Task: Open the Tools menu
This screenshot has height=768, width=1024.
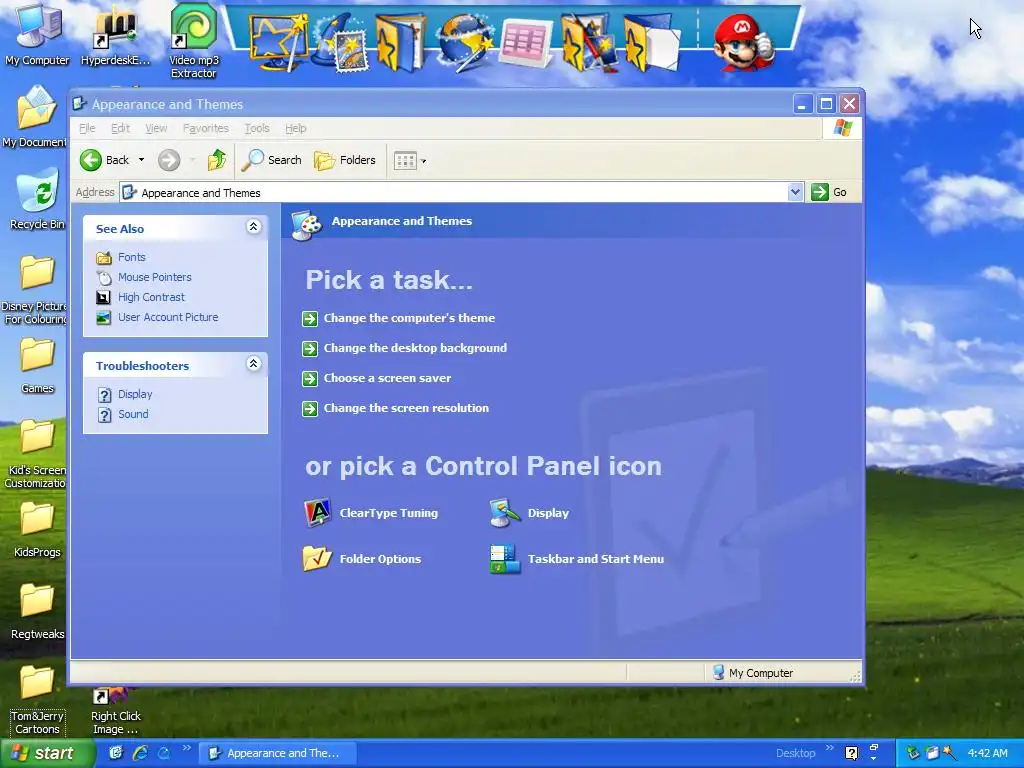Action: pyautogui.click(x=257, y=129)
